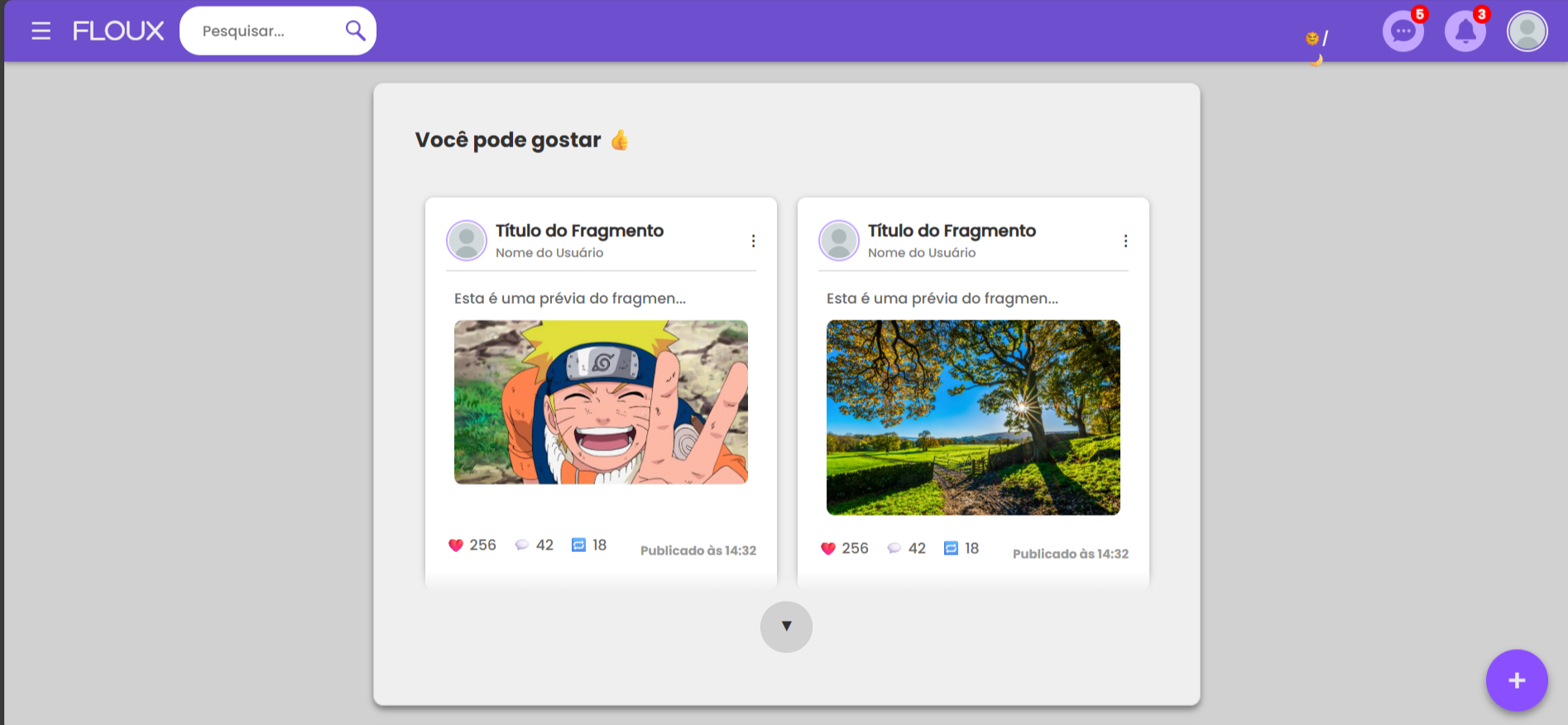Open messages with 5 unread badge
The width and height of the screenshot is (1568, 725).
(1403, 31)
